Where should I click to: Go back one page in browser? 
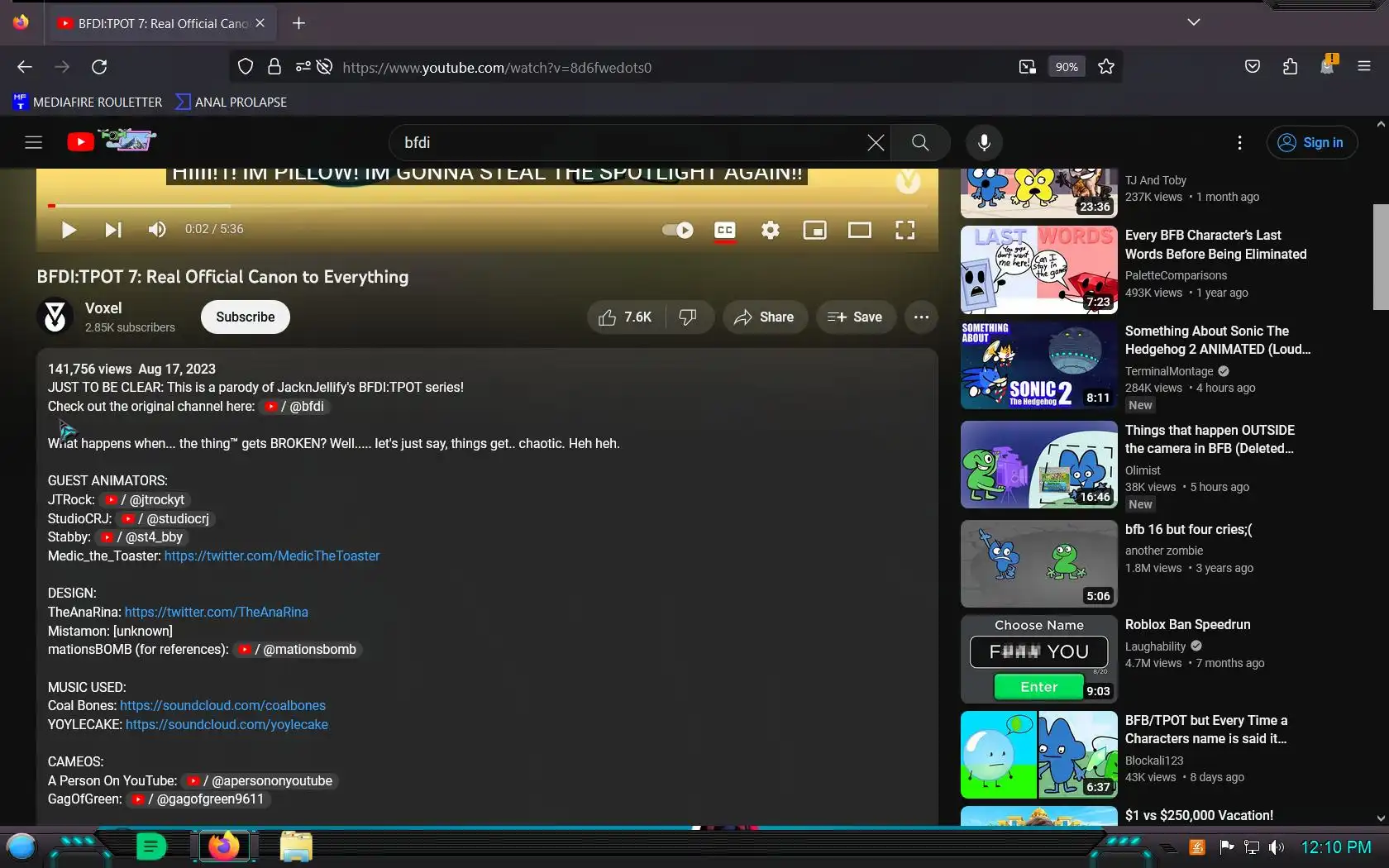25,67
